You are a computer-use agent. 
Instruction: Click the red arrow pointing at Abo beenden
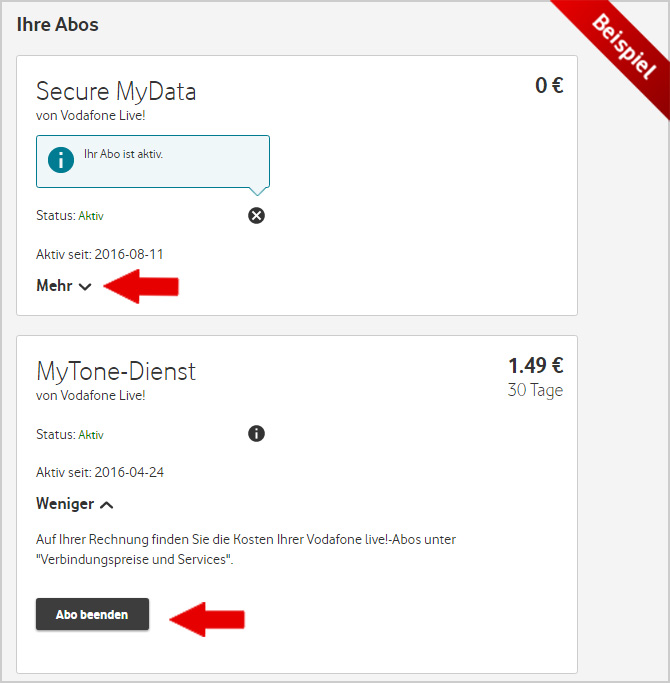click(x=207, y=617)
